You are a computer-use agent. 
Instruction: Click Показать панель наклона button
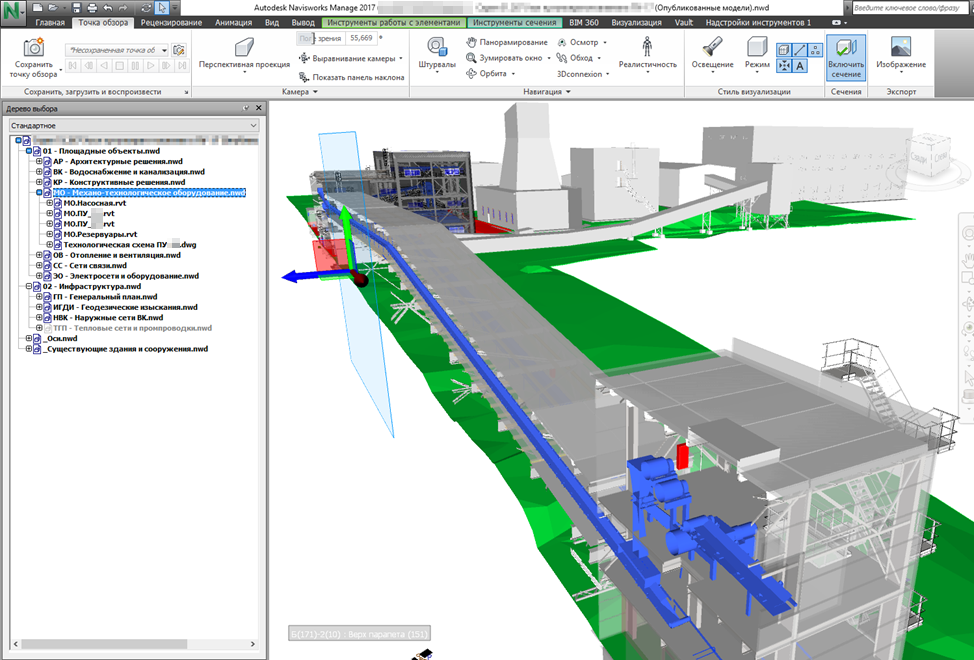352,77
